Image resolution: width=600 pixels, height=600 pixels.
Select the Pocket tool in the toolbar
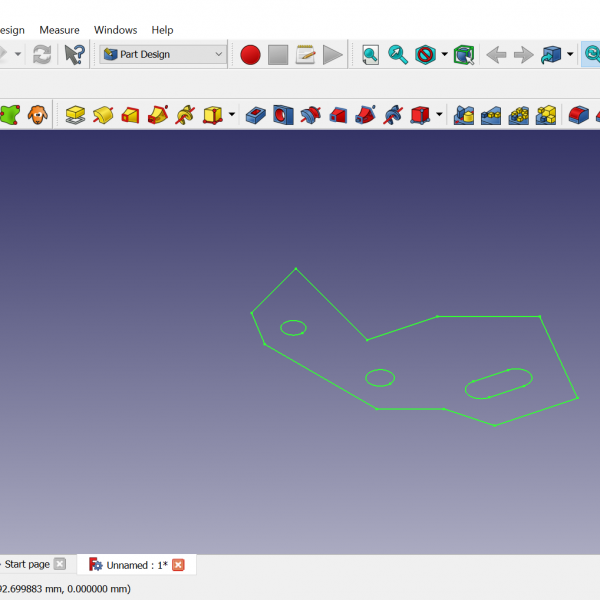[256, 115]
